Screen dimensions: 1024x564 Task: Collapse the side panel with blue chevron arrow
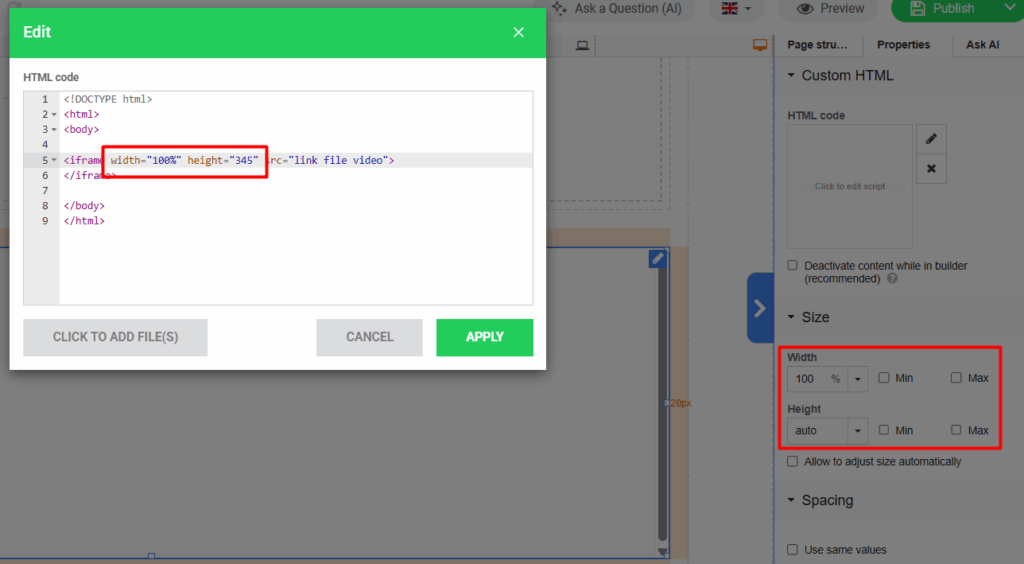coord(760,308)
